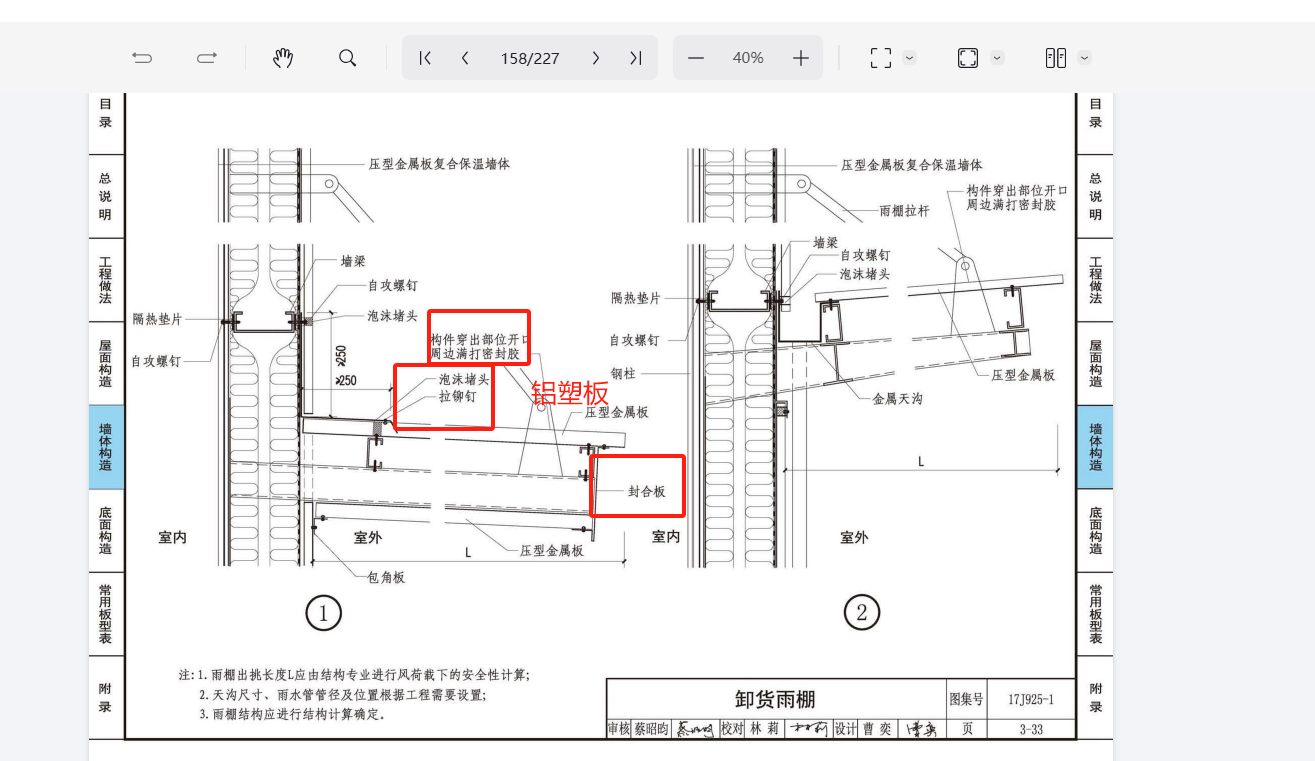This screenshot has width=1315, height=761.
Task: Click the atlas number 17J925-1
Action: click(1030, 699)
